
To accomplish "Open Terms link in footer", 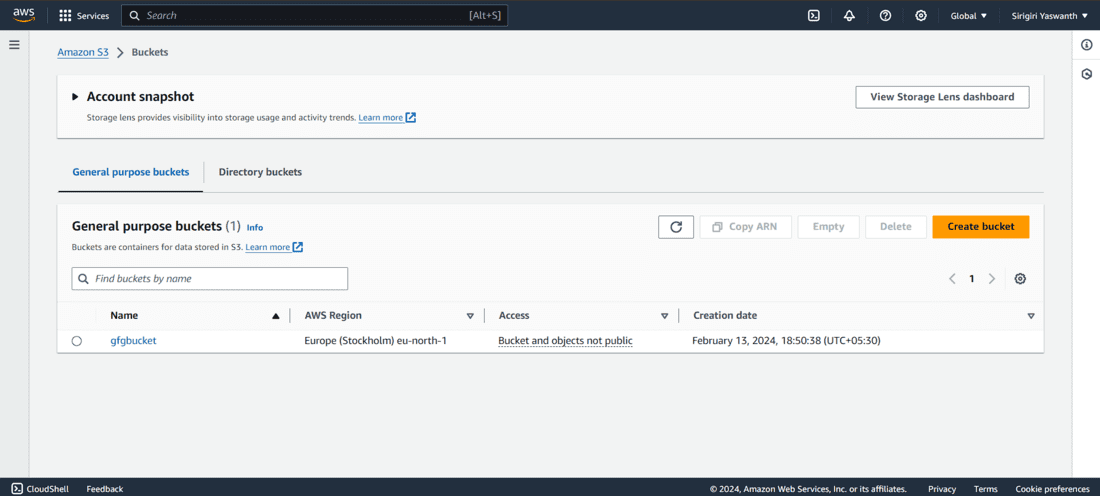I will coord(986,489).
